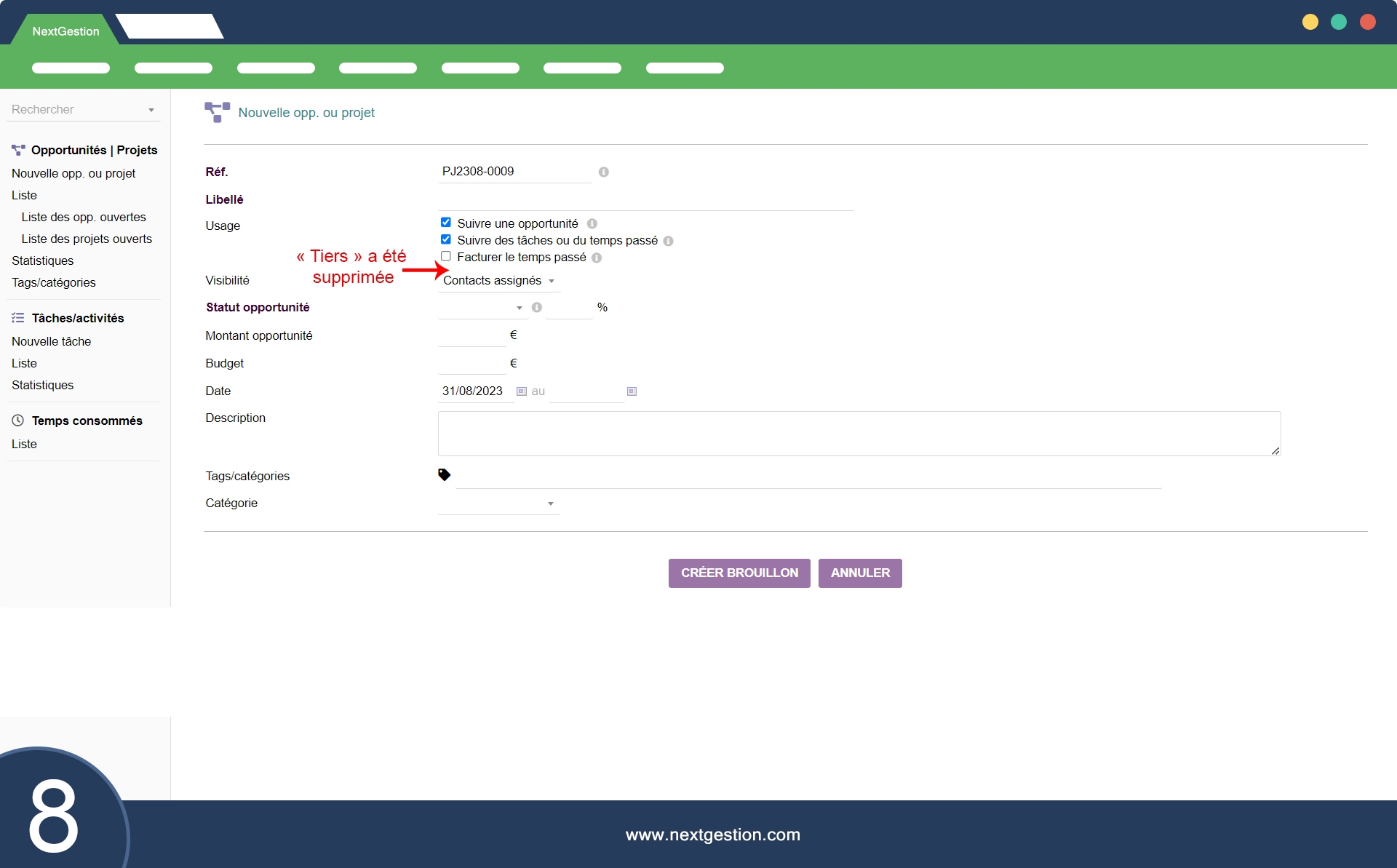Viewport: 1397px width, 868px height.
Task: Open the Catégorie dropdown
Action: (498, 503)
